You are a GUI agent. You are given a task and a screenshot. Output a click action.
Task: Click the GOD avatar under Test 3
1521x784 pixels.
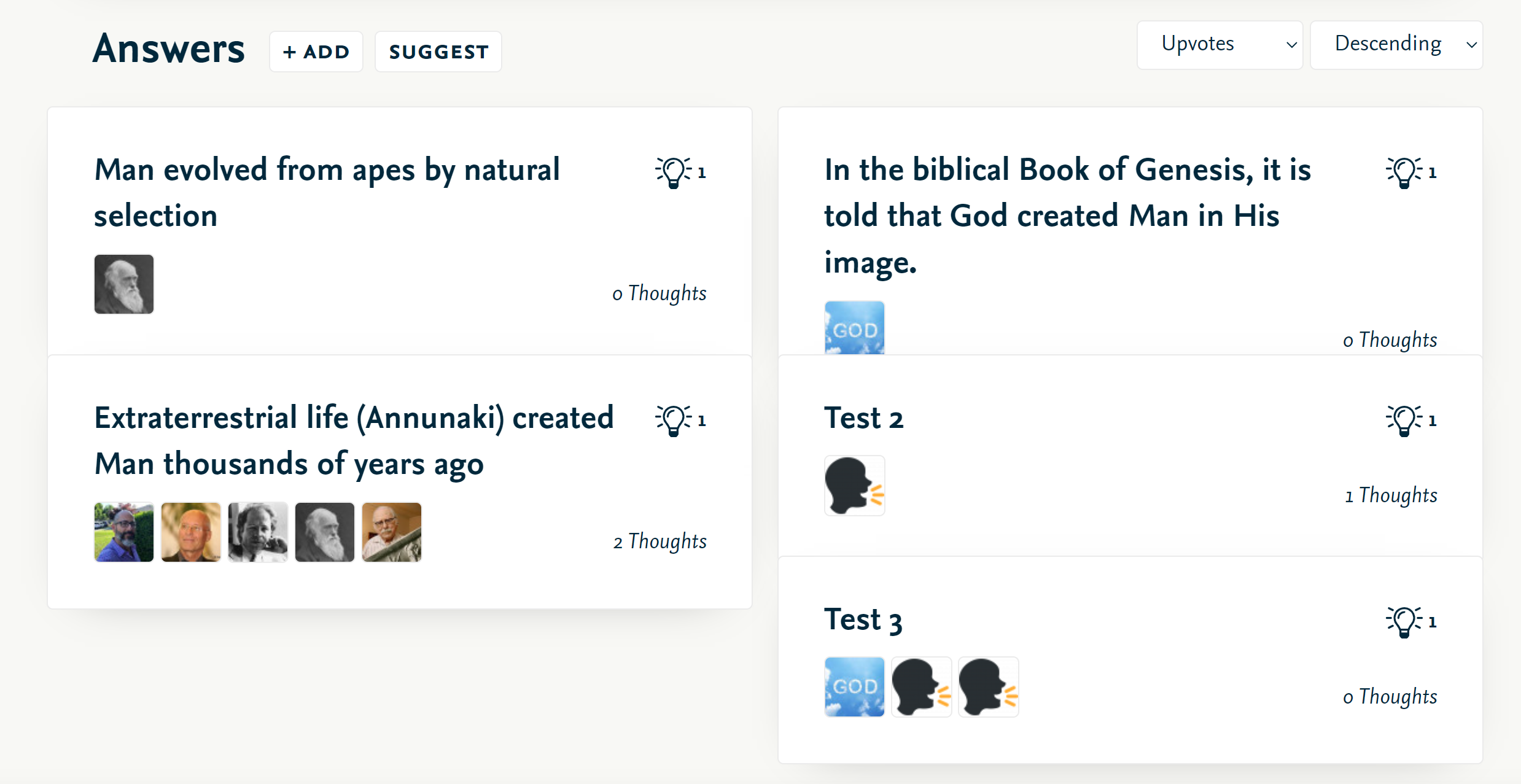click(x=854, y=687)
